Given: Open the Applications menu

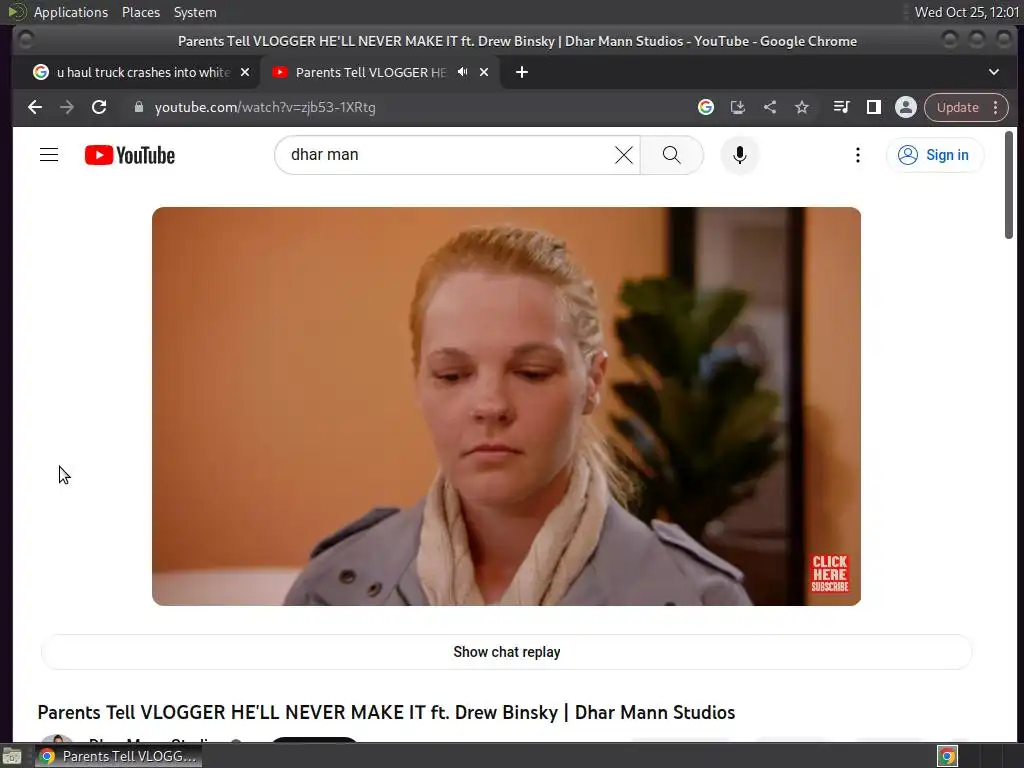Looking at the screenshot, I should click(x=71, y=12).
